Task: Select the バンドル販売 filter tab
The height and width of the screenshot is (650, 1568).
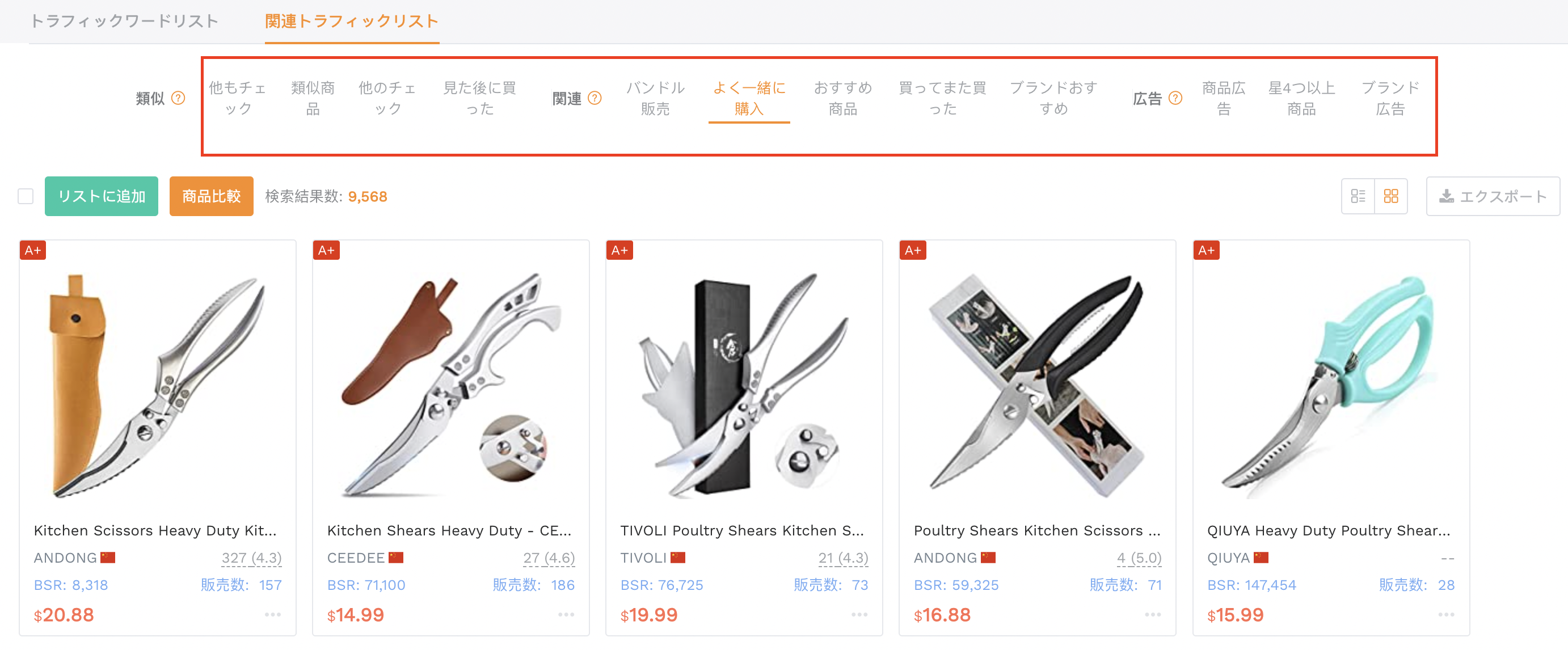Action: tap(655, 98)
